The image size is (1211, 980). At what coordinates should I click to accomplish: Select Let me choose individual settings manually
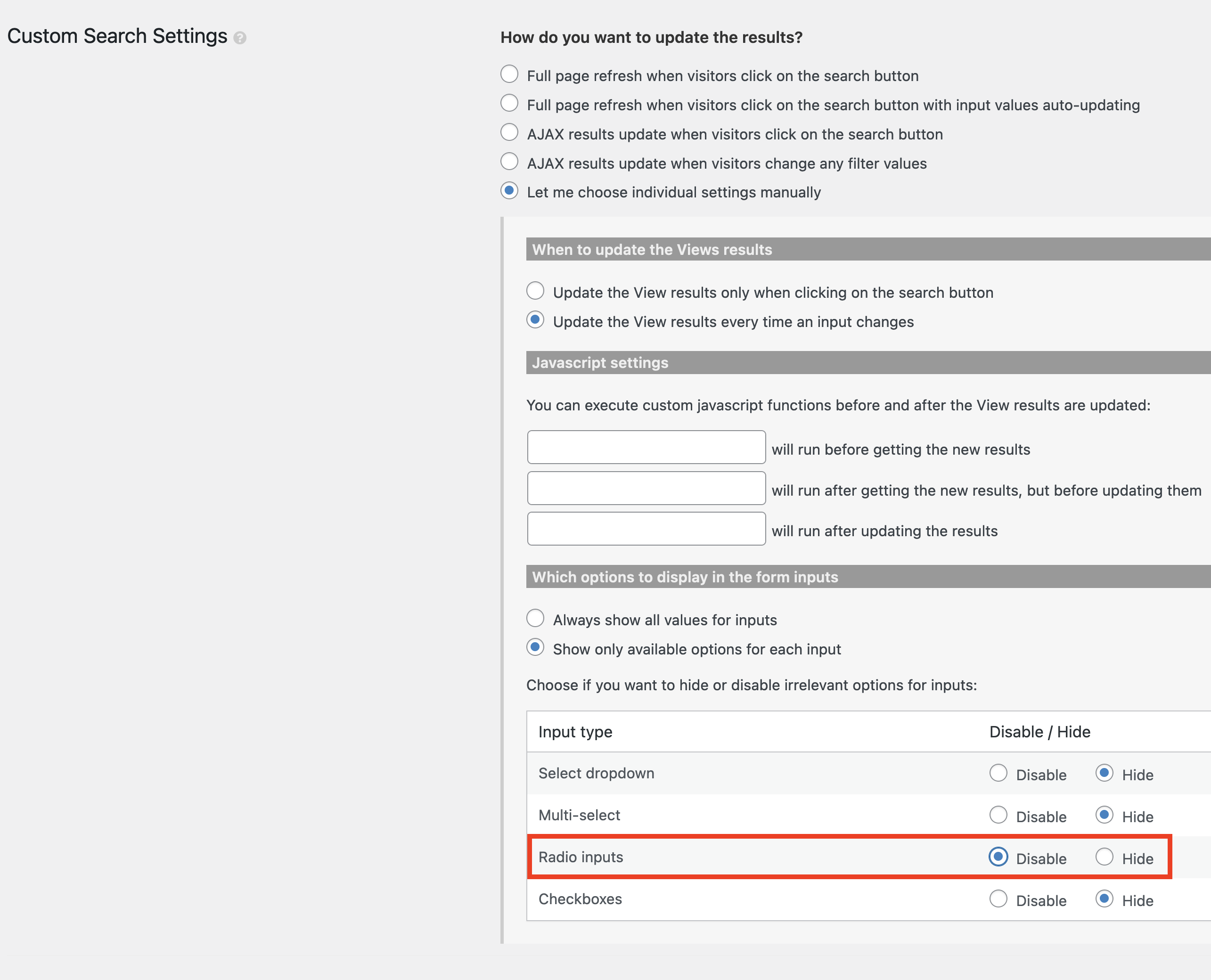(x=509, y=191)
